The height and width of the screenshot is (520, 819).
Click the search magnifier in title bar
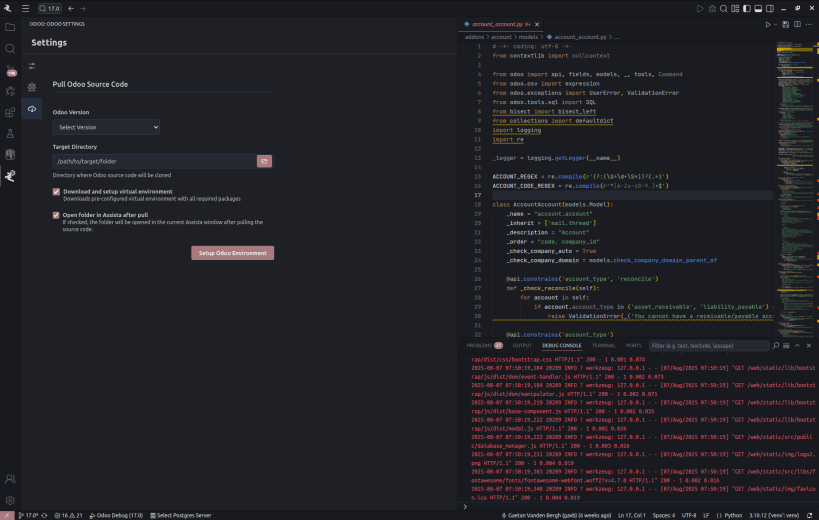pyautogui.click(x=723, y=8)
